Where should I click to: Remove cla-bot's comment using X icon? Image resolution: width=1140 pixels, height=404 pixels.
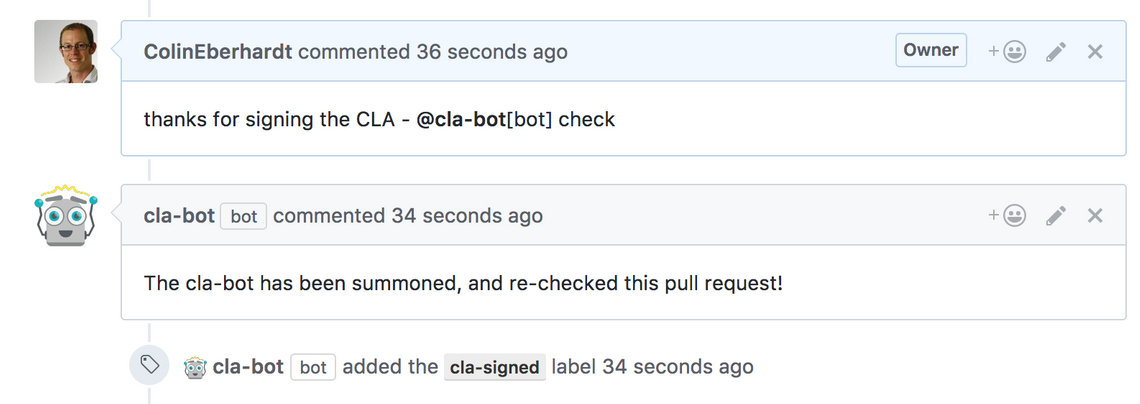(1095, 215)
